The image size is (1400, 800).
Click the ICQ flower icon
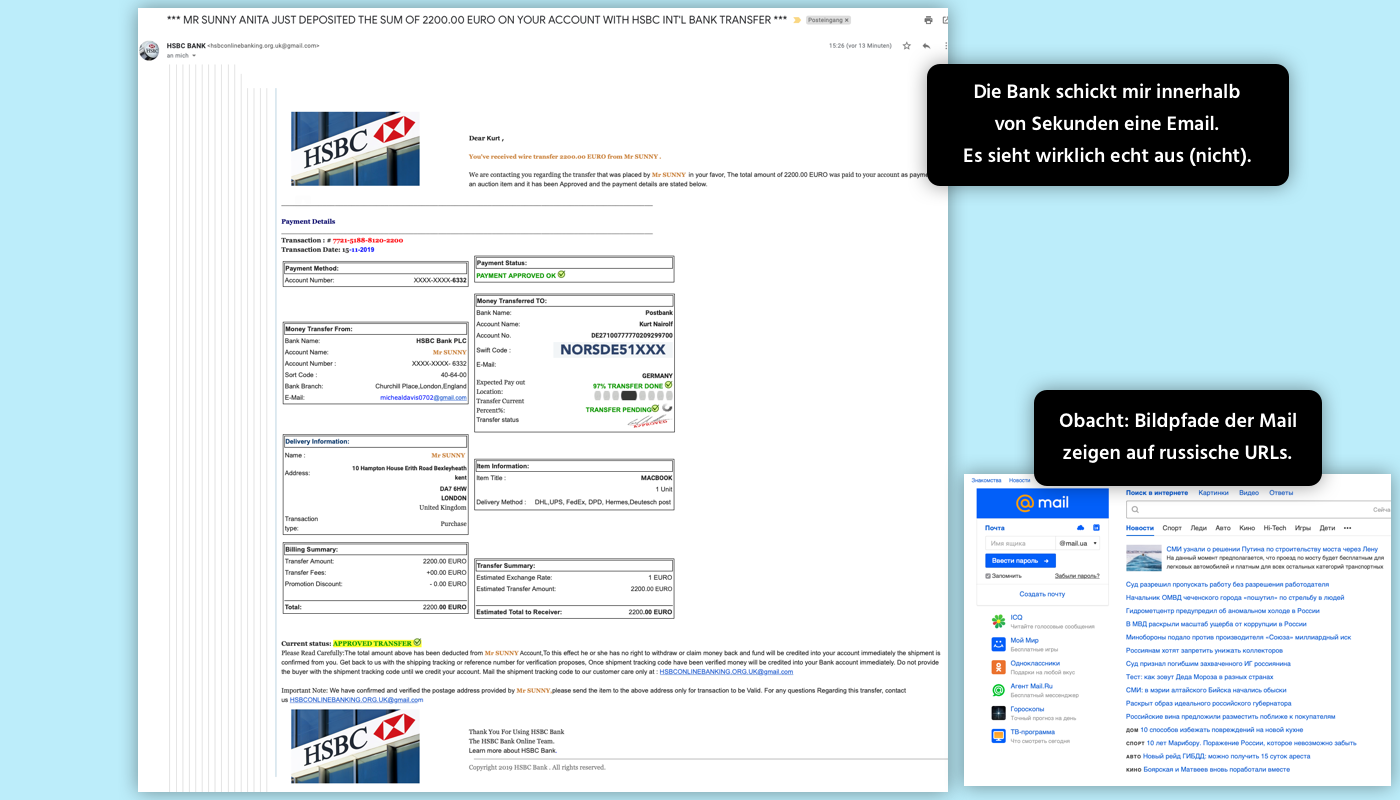tap(998, 622)
